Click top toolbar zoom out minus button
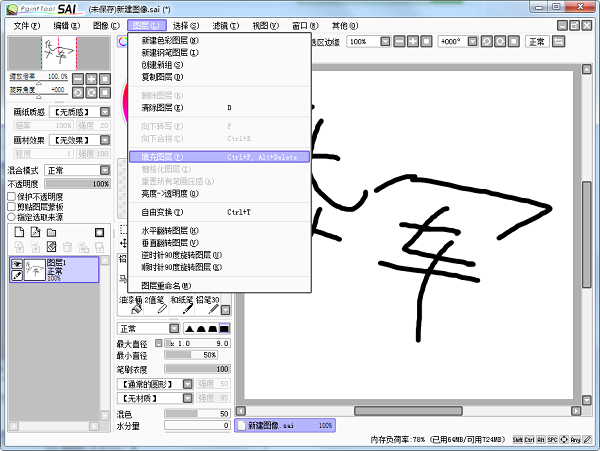 399,41
